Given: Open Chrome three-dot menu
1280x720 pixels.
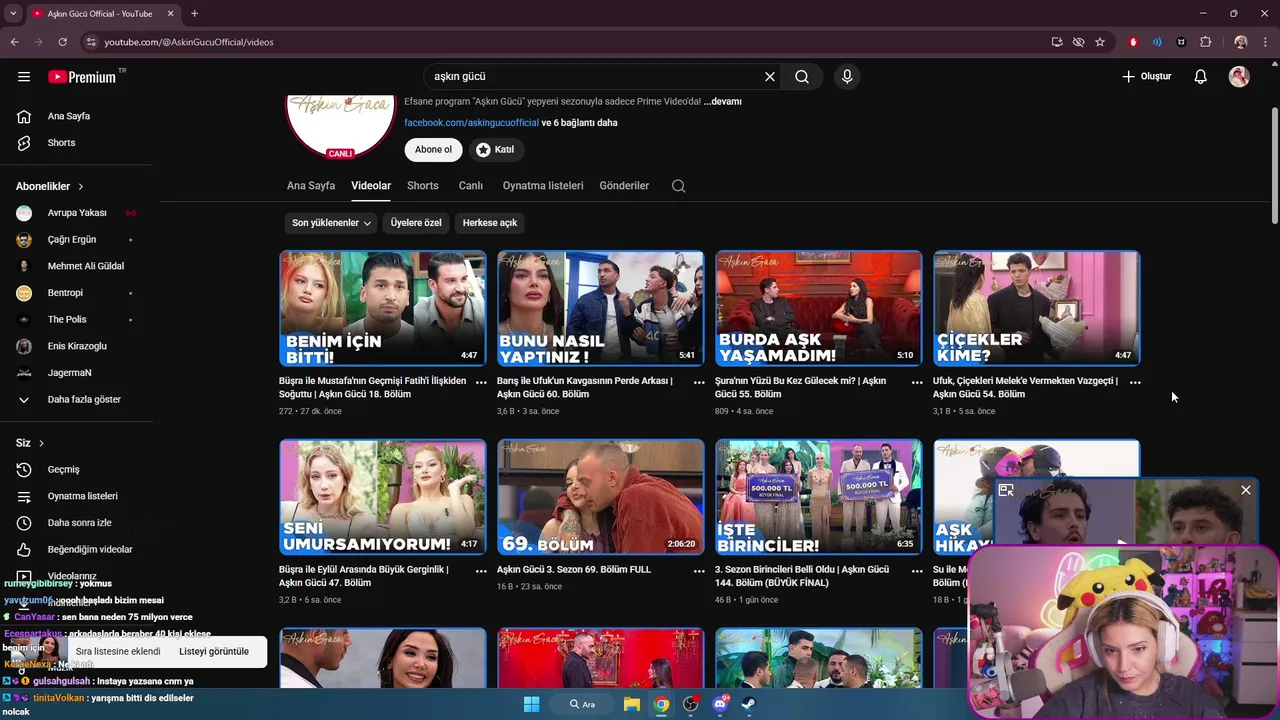Looking at the screenshot, I should click(x=1265, y=42).
